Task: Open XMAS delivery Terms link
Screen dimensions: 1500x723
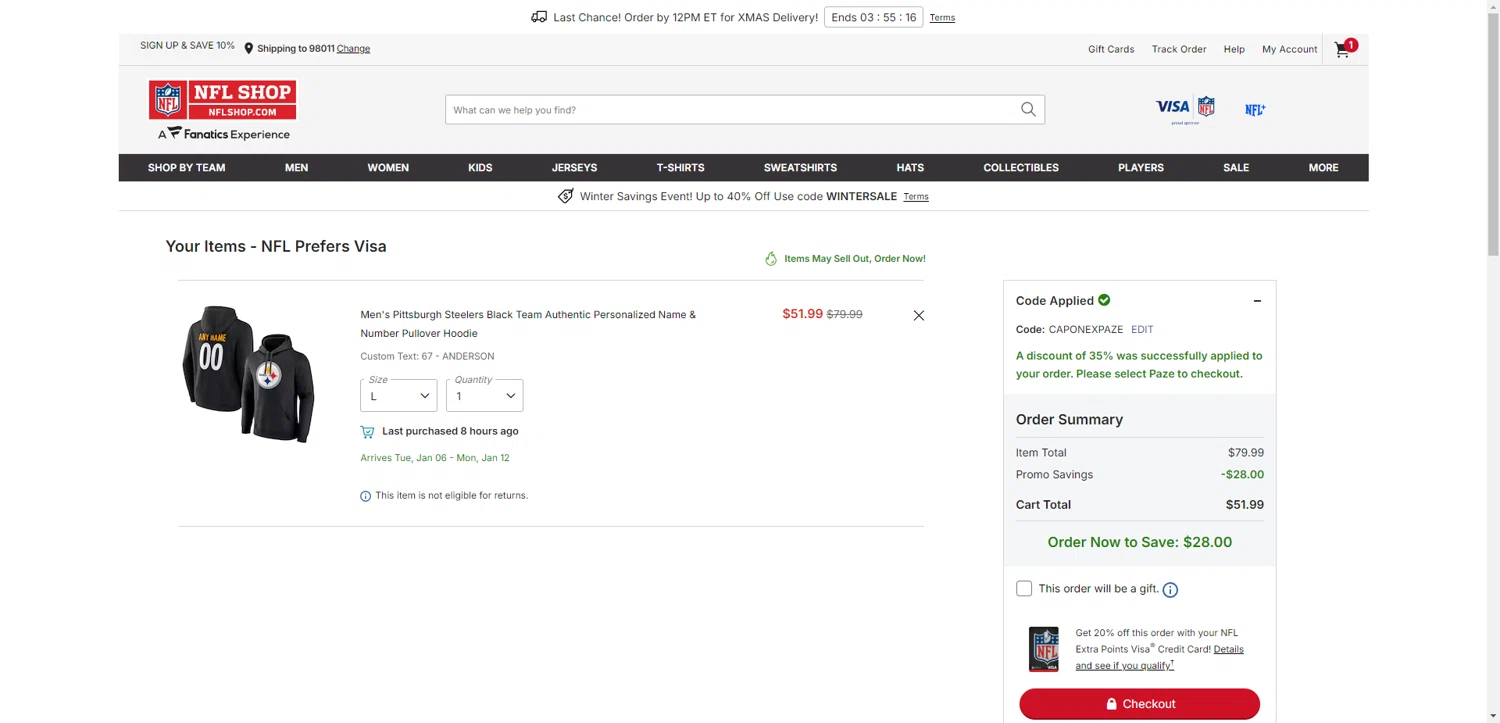Action: point(942,18)
